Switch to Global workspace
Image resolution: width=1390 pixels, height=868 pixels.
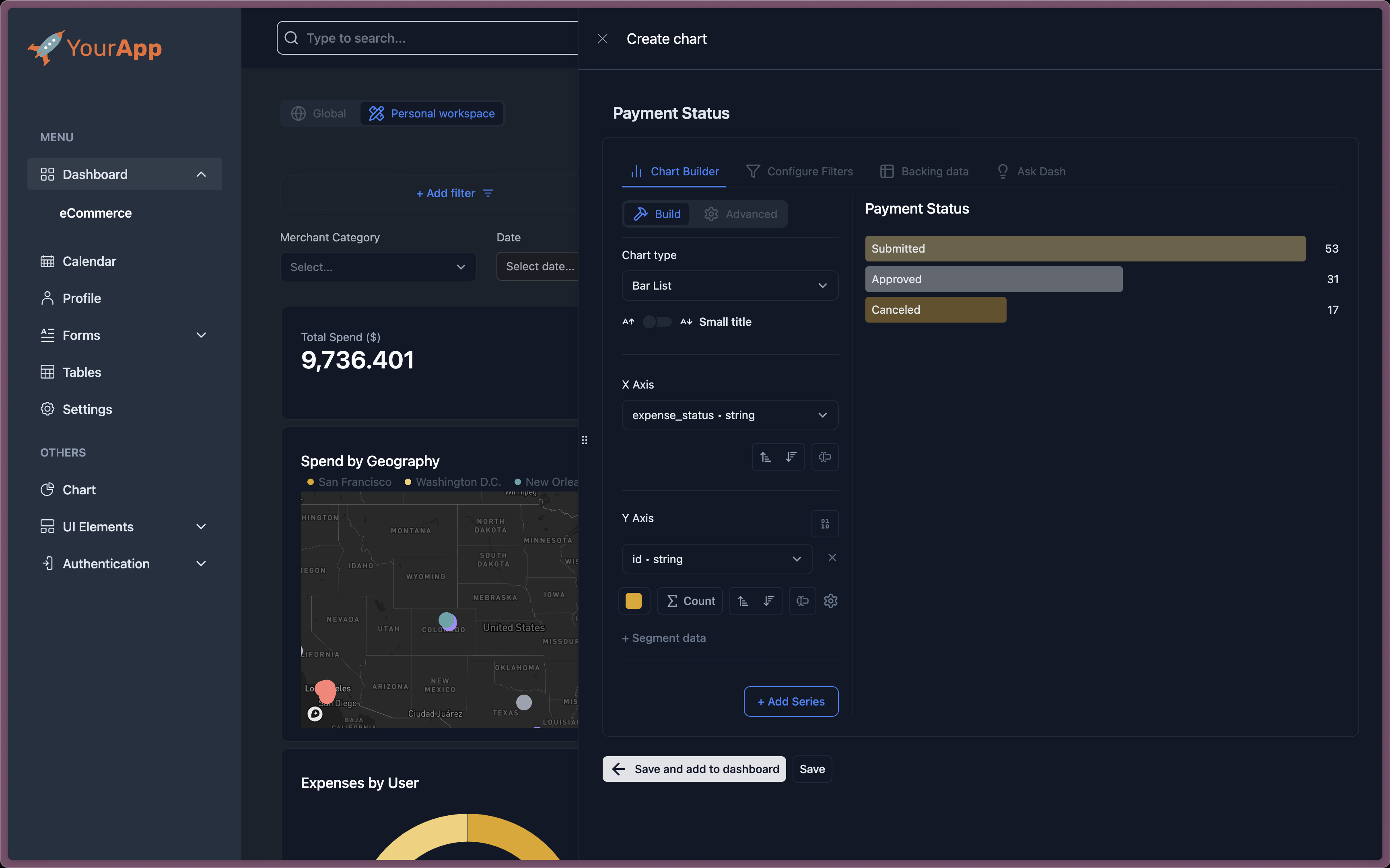click(319, 114)
